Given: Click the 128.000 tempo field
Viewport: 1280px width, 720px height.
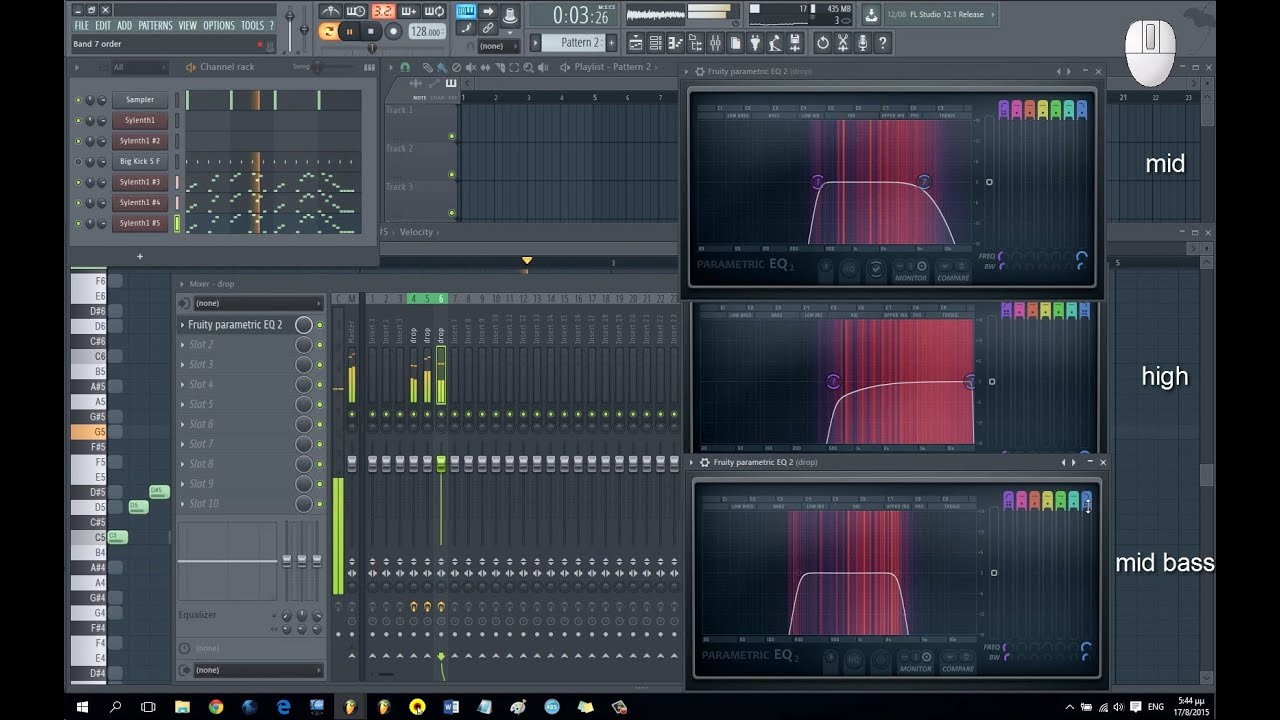Looking at the screenshot, I should (x=427, y=32).
